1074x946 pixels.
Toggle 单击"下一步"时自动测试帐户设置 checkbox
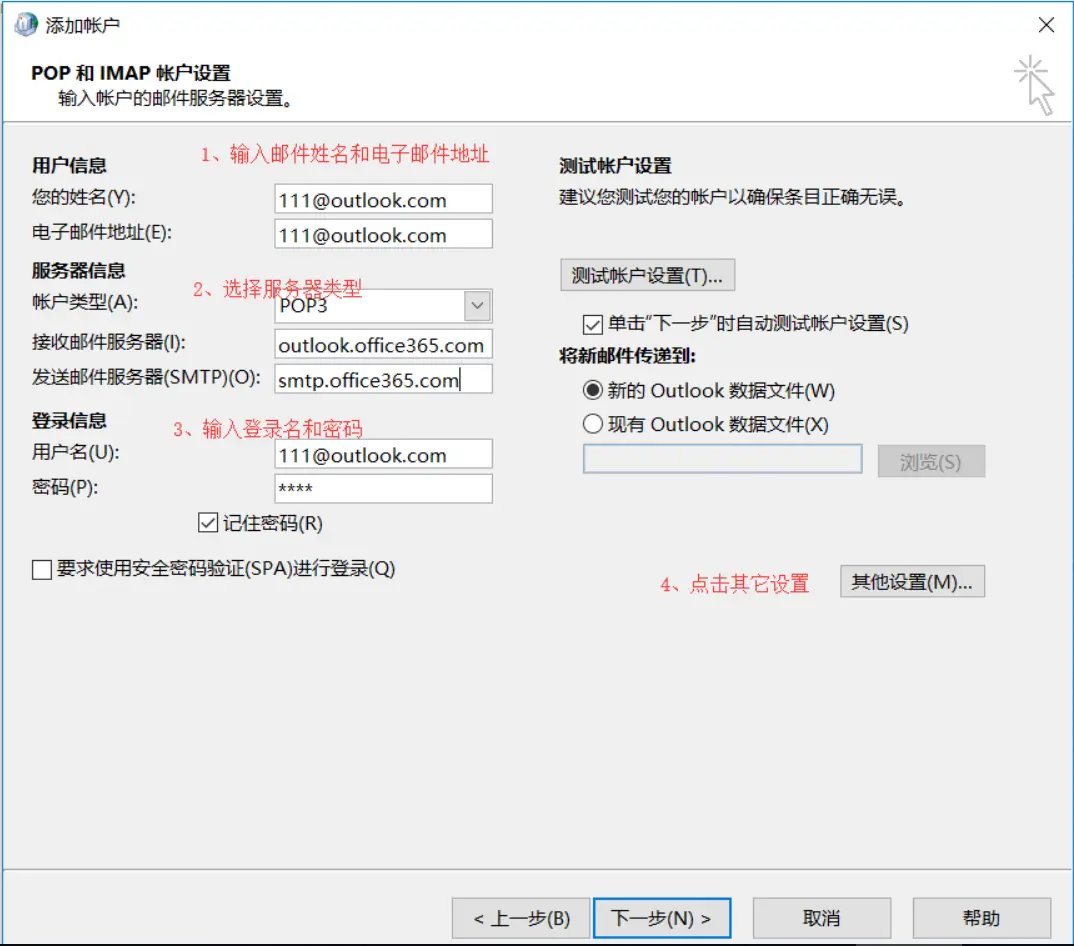click(x=592, y=324)
